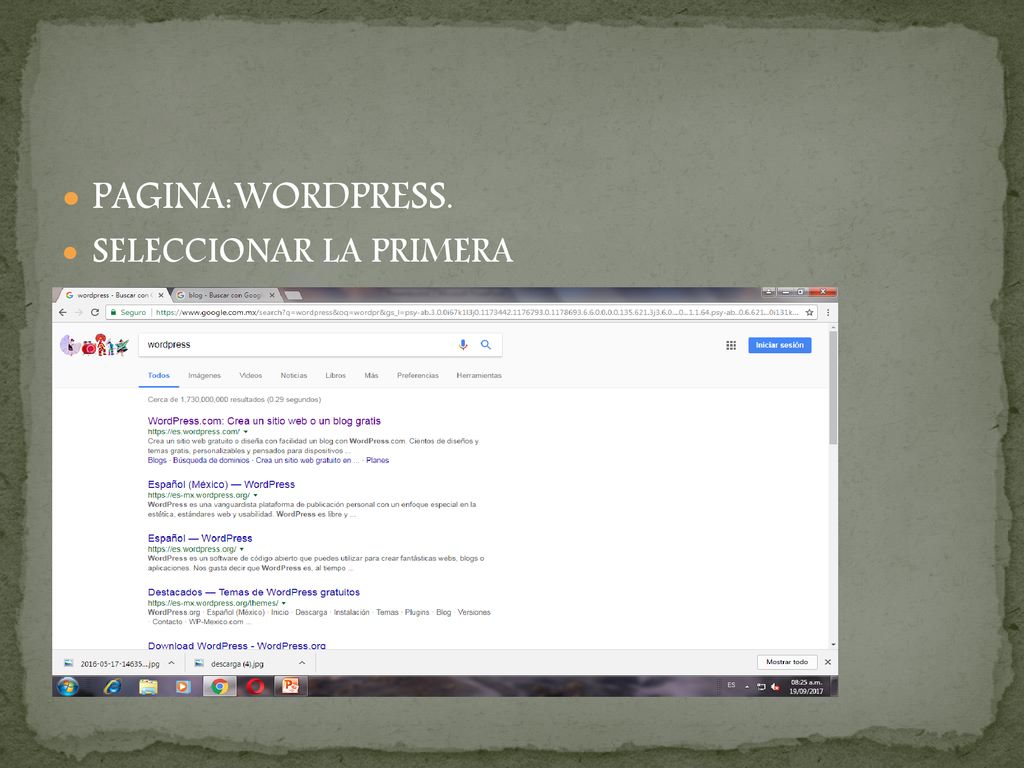
Task: Open Windows Media Player from the taskbar
Action: (x=183, y=686)
